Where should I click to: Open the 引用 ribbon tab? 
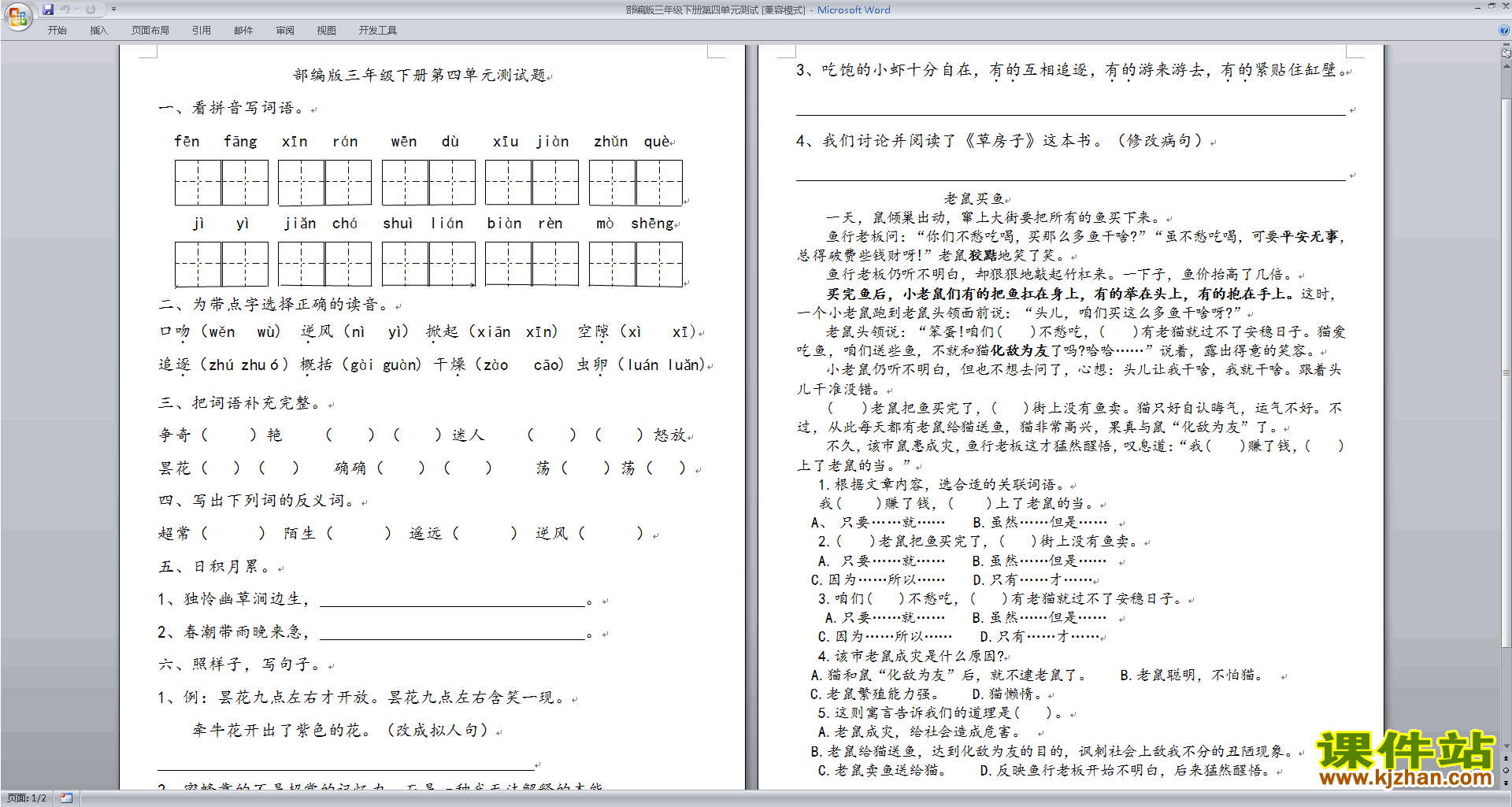pos(202,30)
